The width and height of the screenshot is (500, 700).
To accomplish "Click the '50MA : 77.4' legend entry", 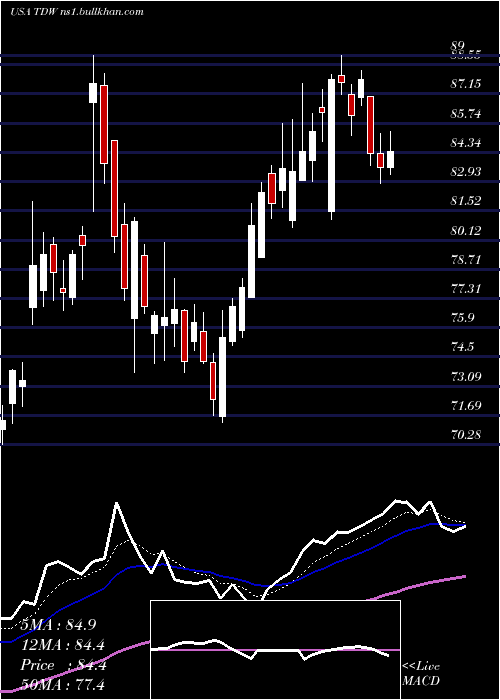I will click(x=62, y=684).
